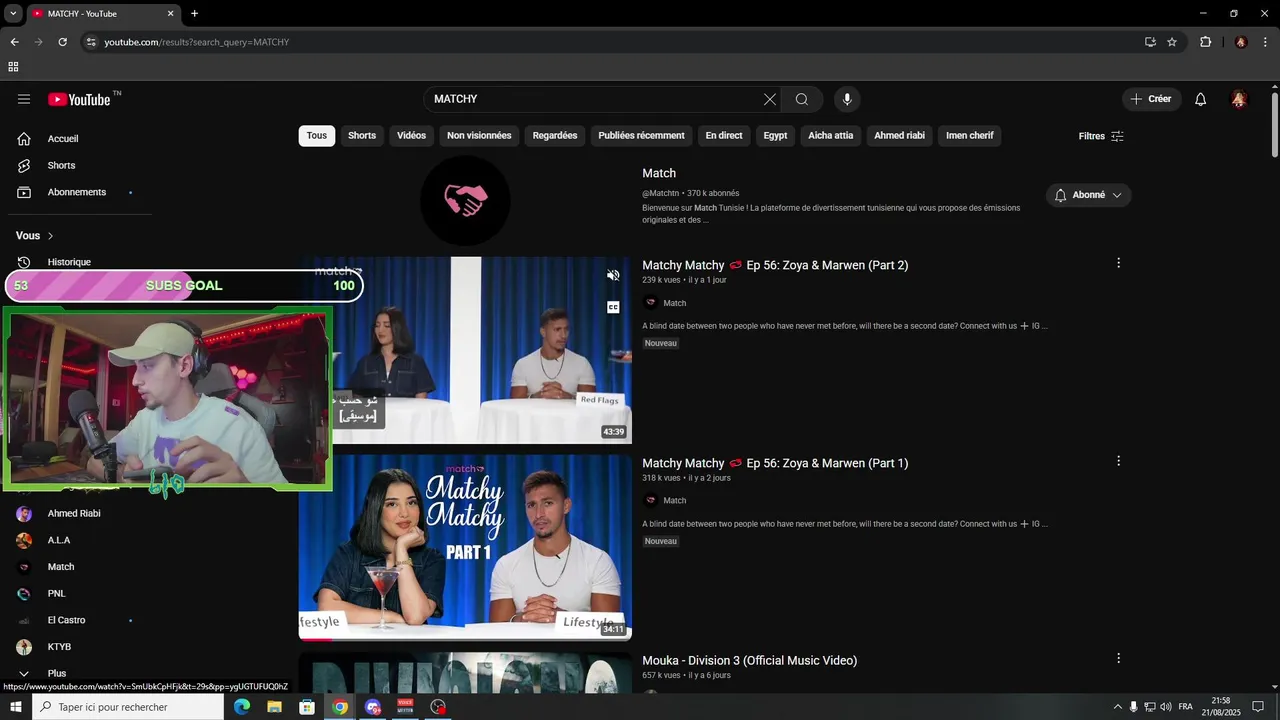The width and height of the screenshot is (1280, 720).
Task: Reload the page in Chrome
Action: click(62, 42)
